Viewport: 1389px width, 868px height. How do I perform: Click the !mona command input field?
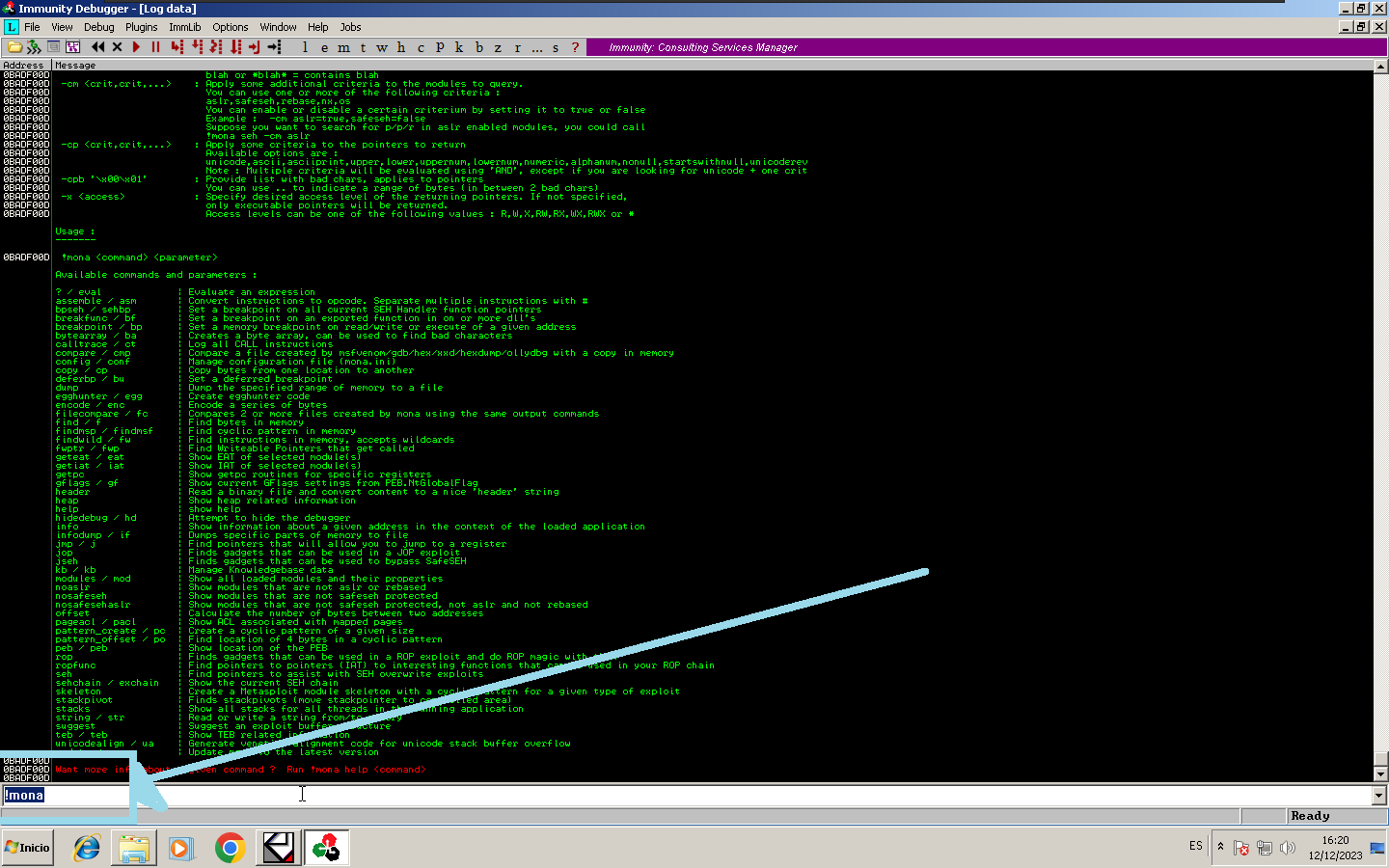(687, 796)
